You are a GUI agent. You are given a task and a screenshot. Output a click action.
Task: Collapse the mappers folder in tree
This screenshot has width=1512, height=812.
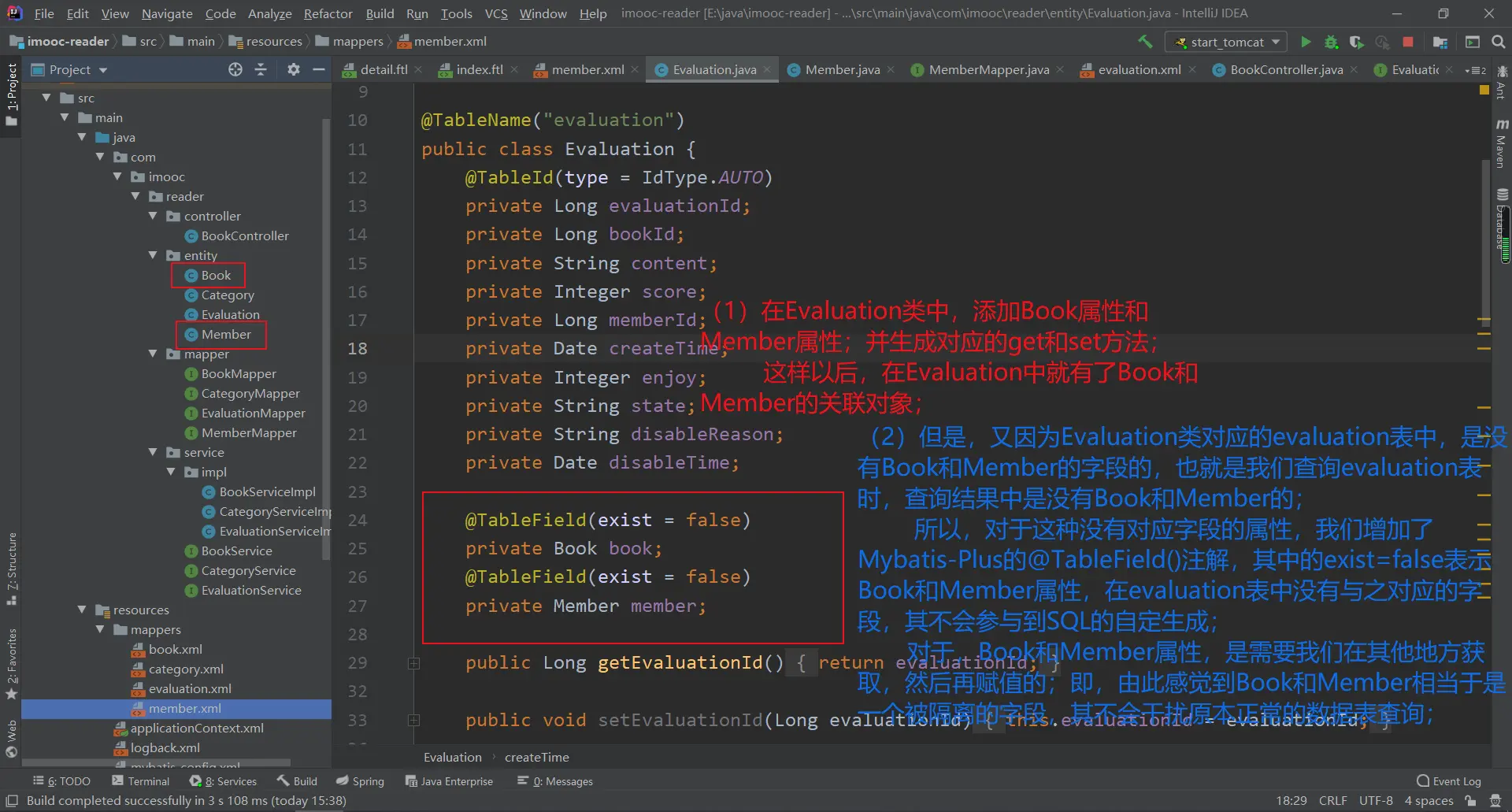click(100, 629)
